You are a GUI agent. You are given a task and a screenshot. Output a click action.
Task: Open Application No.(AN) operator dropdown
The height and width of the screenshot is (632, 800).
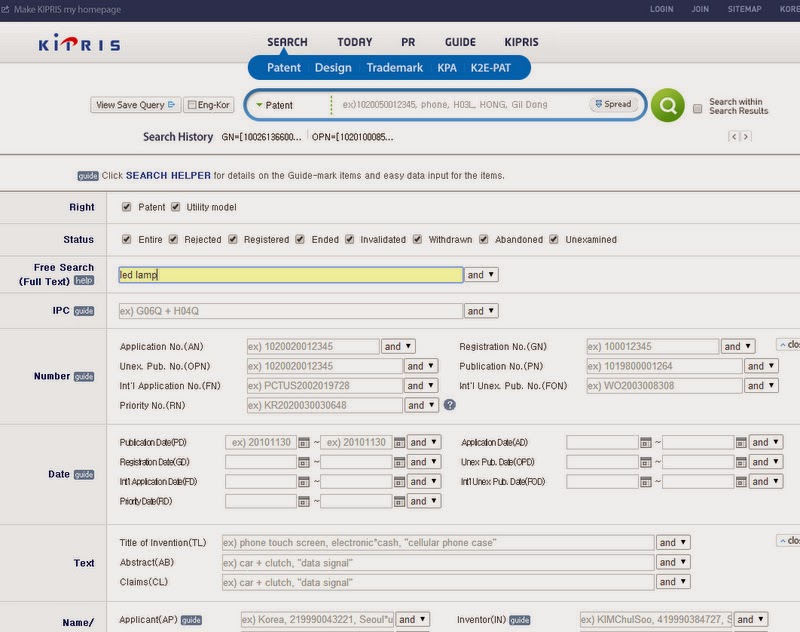click(x=398, y=346)
